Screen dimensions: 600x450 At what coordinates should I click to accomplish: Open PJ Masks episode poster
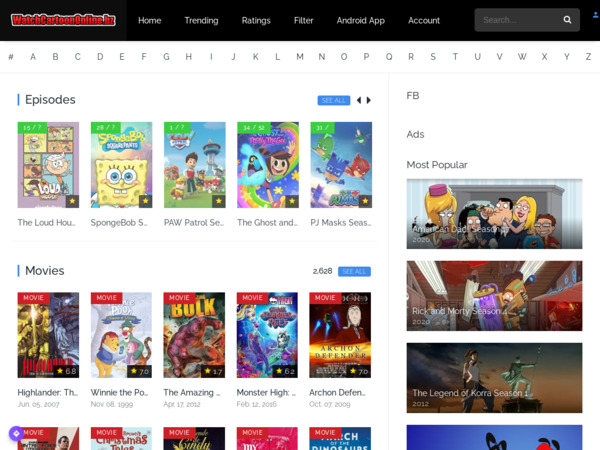tap(341, 165)
